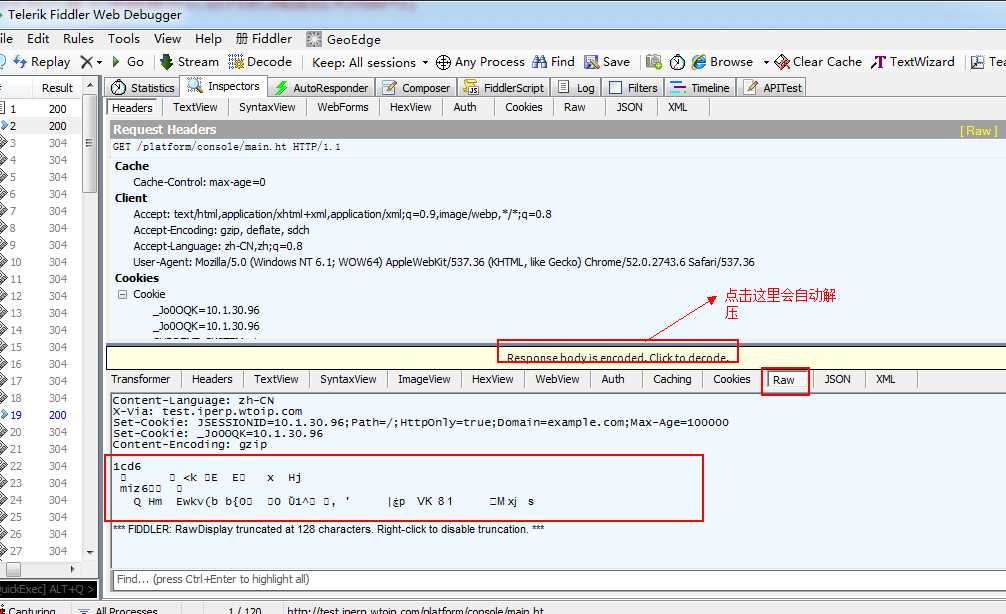
Task: Open the Edit menu
Action: click(38, 38)
